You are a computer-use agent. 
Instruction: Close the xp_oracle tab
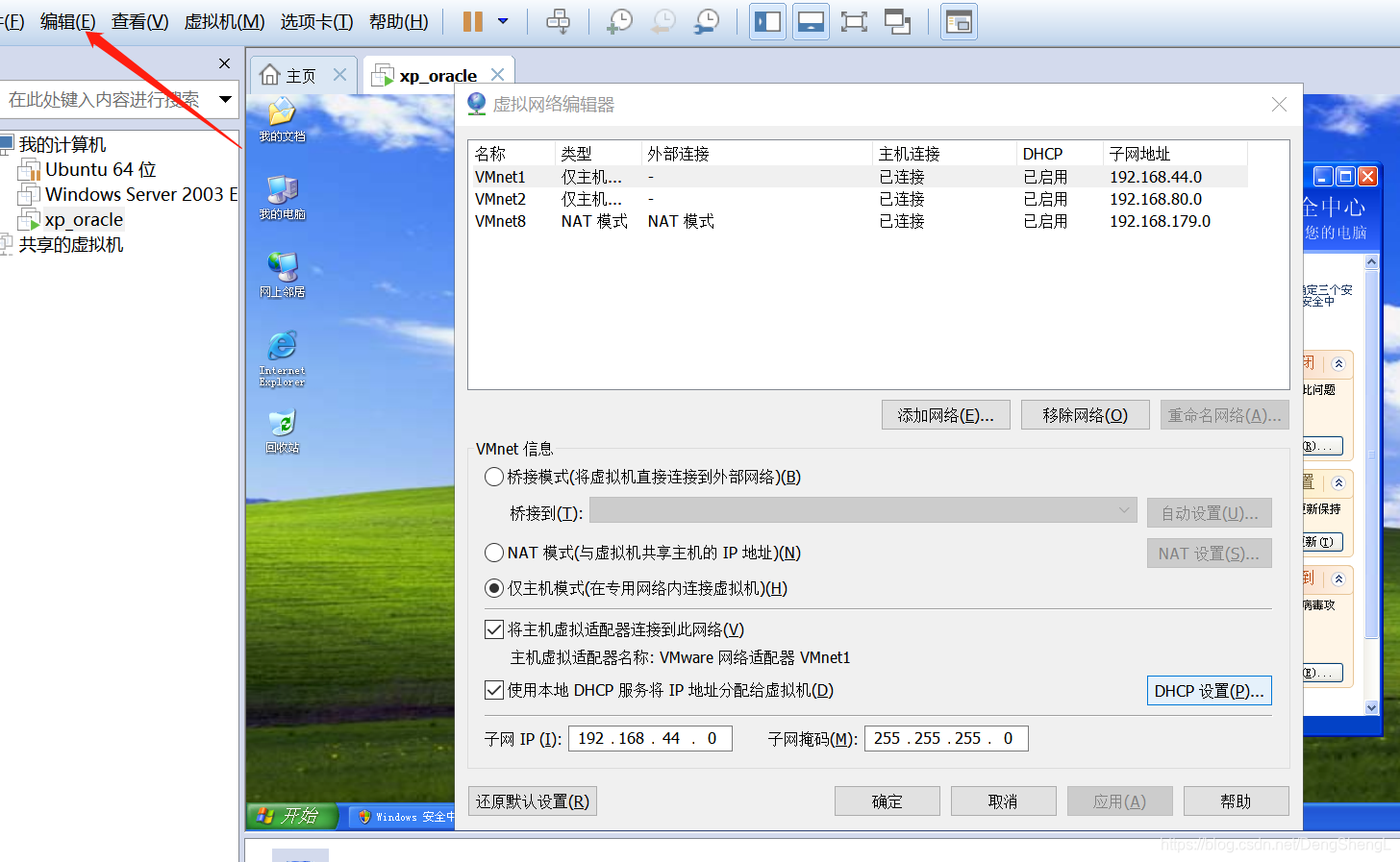[497, 74]
